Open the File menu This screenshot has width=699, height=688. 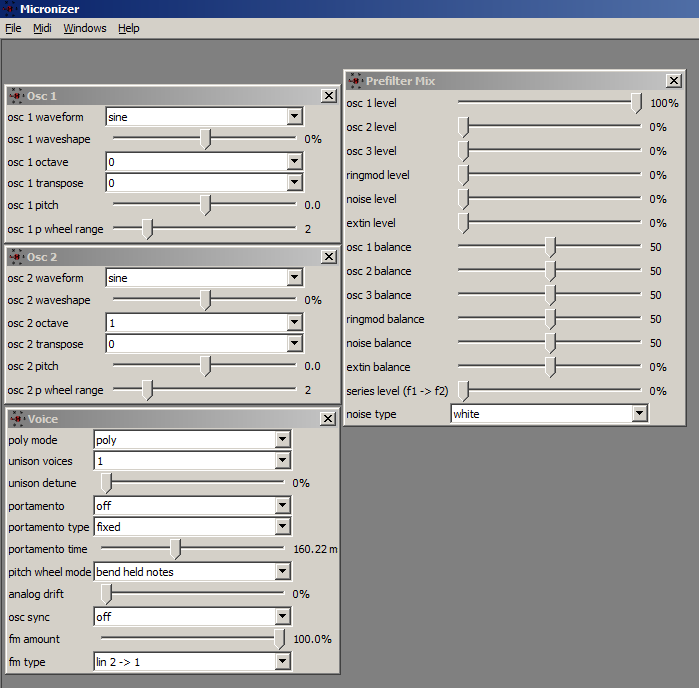13,28
